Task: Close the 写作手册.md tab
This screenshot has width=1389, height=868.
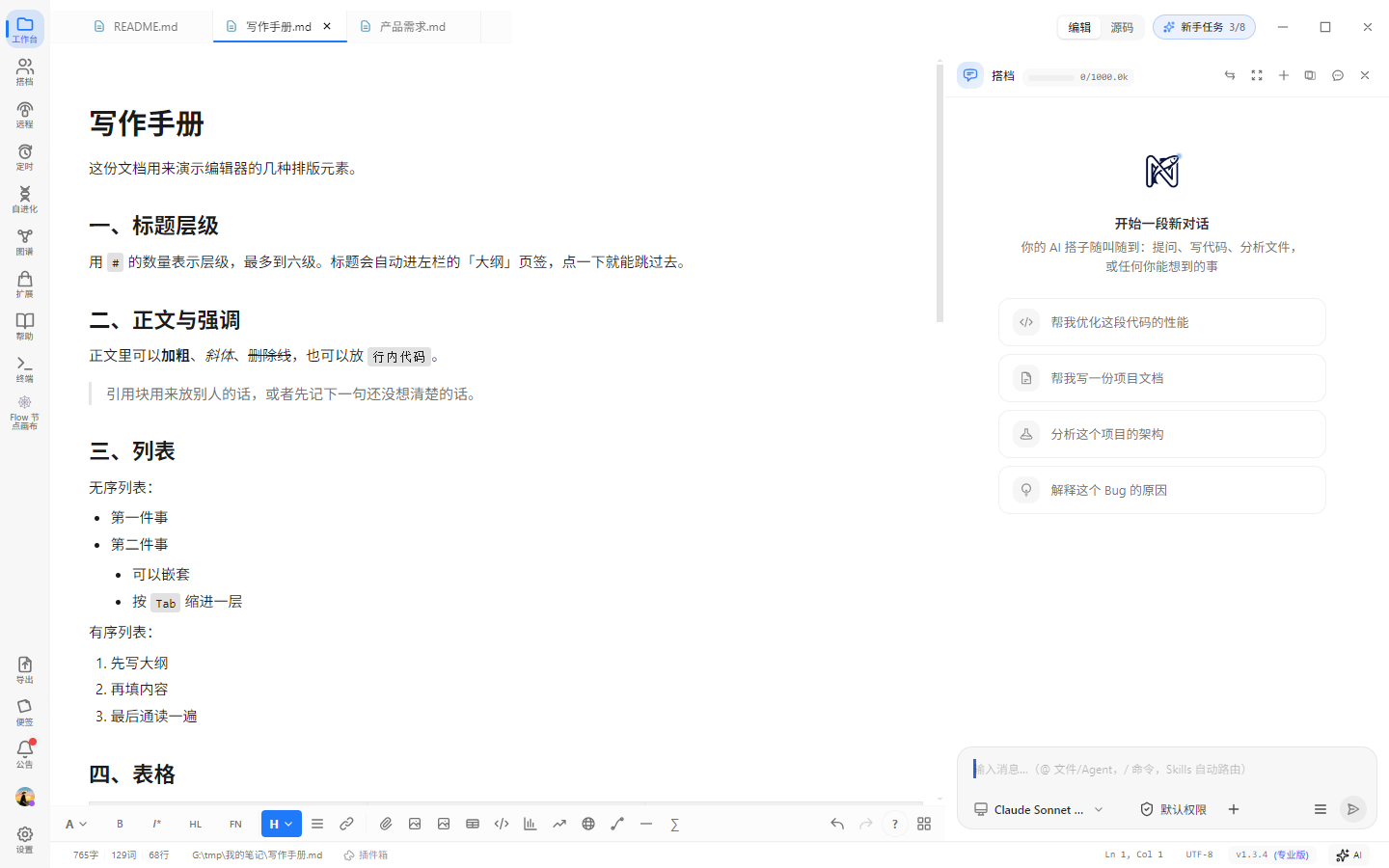Action: click(x=327, y=27)
